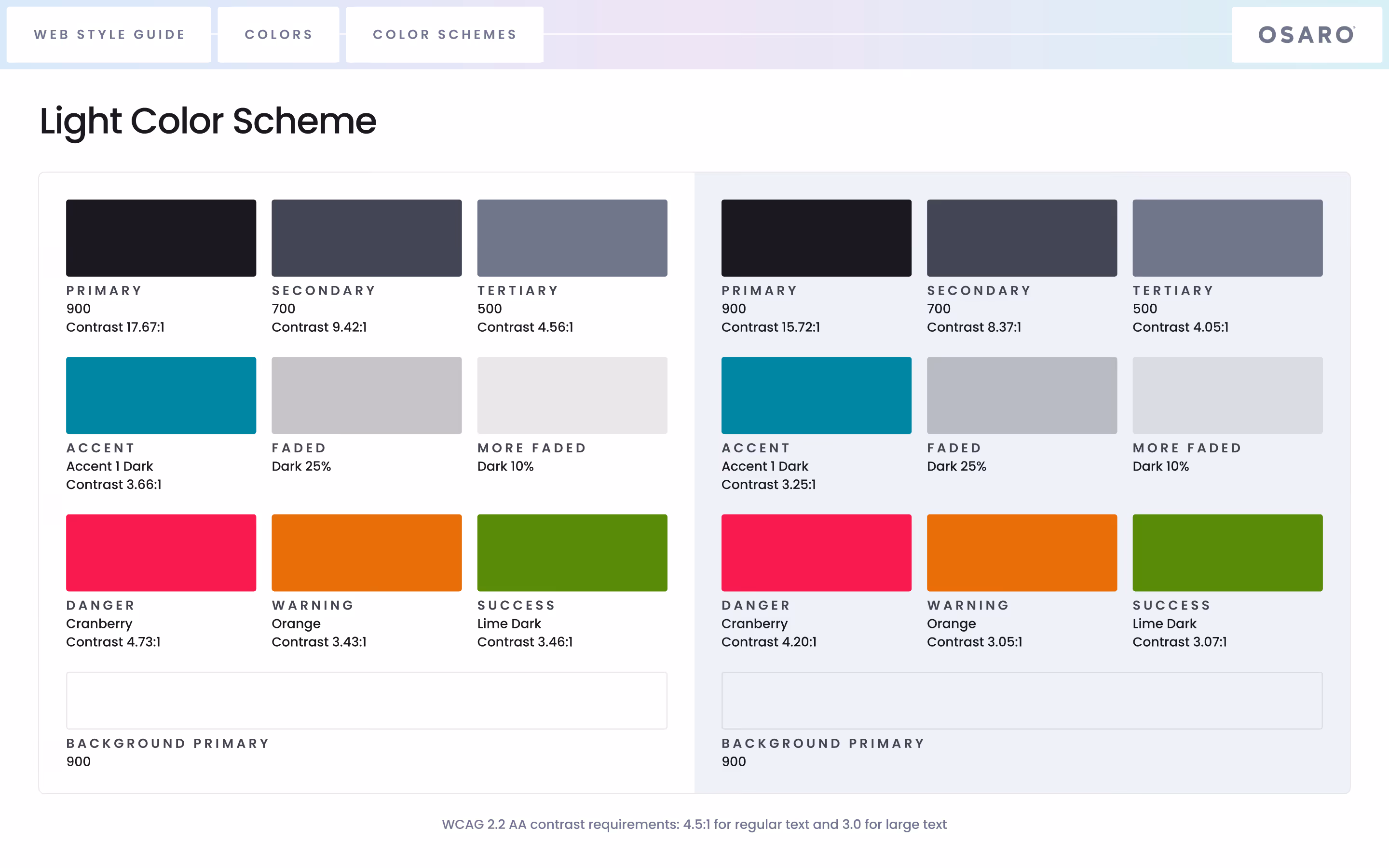Select the Faded Dark 25% swatch on lavender panel
This screenshot has height=868, width=1389.
pyautogui.click(x=1021, y=395)
